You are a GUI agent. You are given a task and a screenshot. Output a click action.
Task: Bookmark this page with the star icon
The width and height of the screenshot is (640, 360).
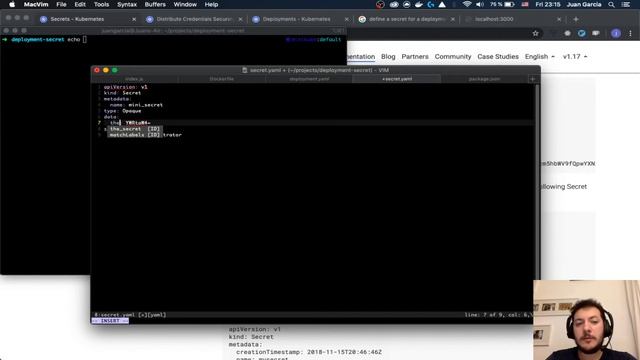(x=536, y=33)
